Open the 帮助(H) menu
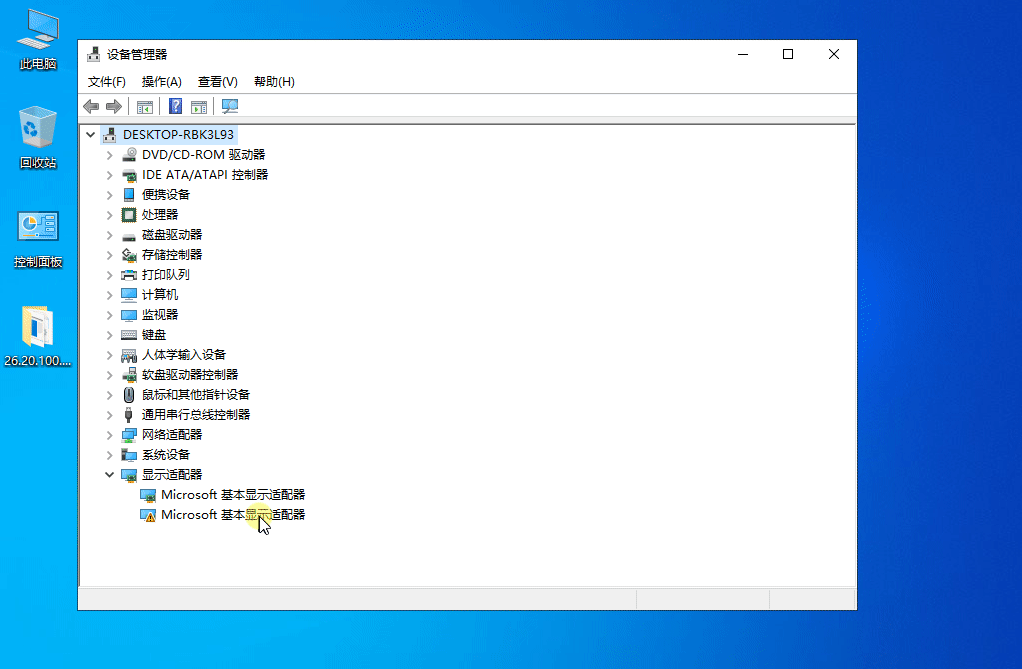 coord(274,82)
